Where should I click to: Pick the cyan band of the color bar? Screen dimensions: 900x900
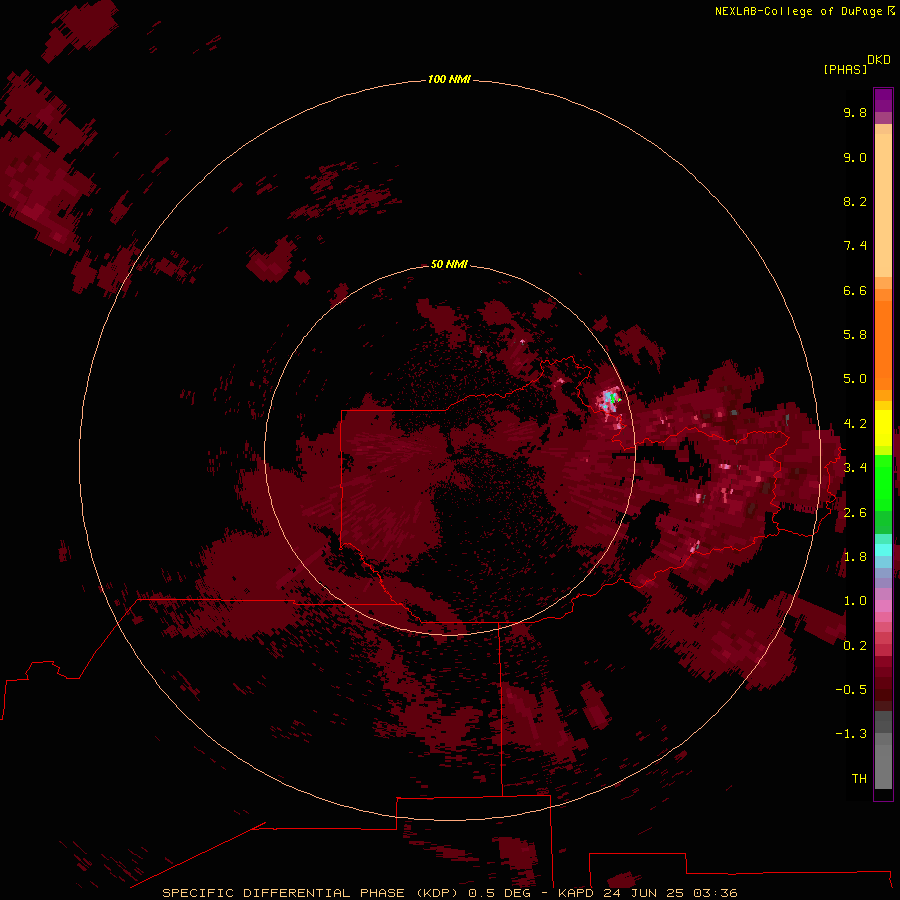[x=883, y=550]
